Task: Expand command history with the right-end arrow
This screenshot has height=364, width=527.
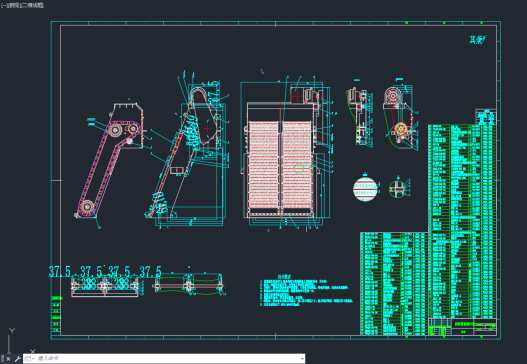Action: click(x=302, y=359)
